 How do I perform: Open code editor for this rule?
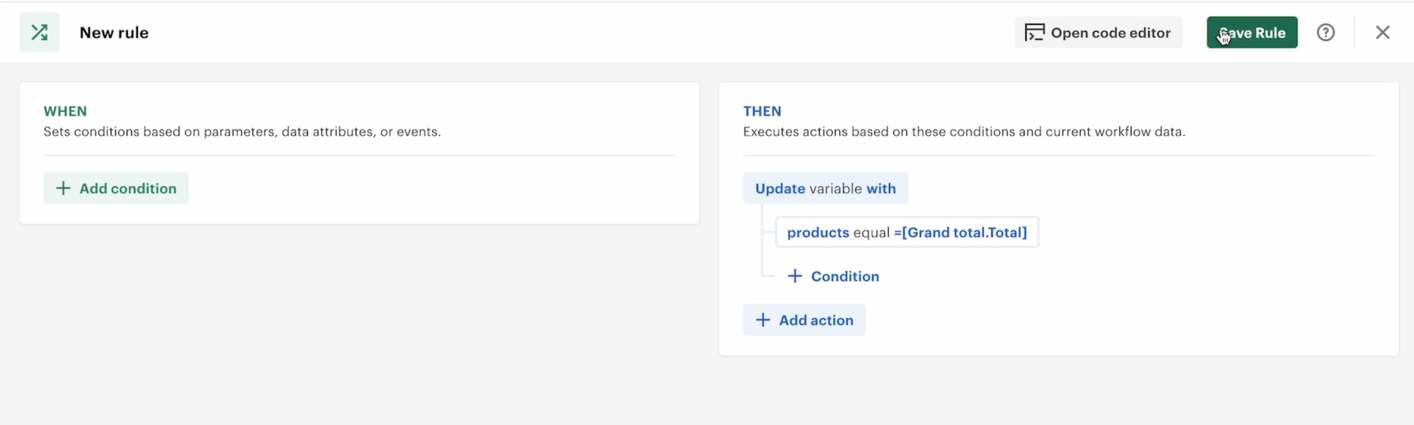tap(1110, 33)
